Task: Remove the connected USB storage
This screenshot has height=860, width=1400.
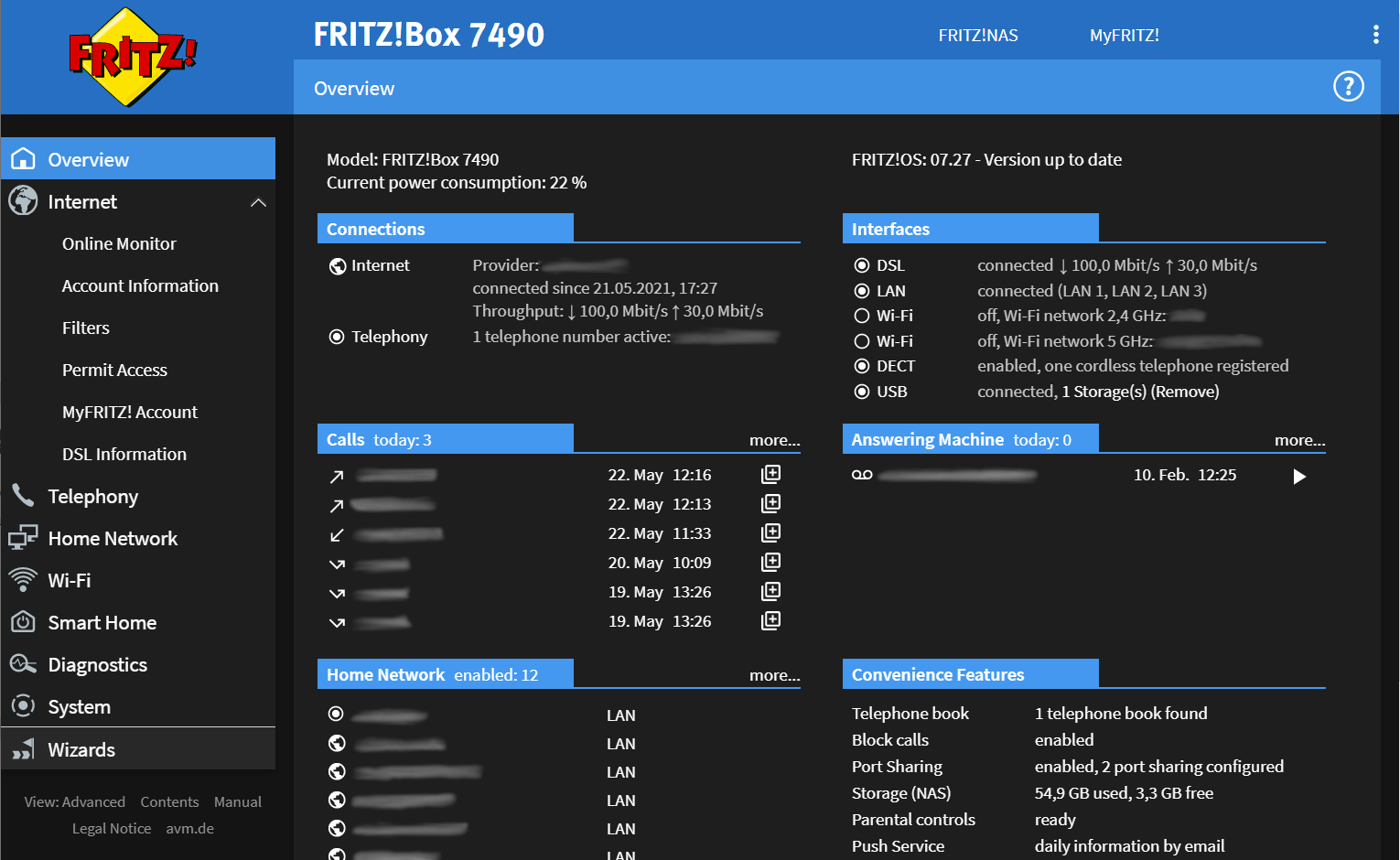Action: pos(1190,391)
